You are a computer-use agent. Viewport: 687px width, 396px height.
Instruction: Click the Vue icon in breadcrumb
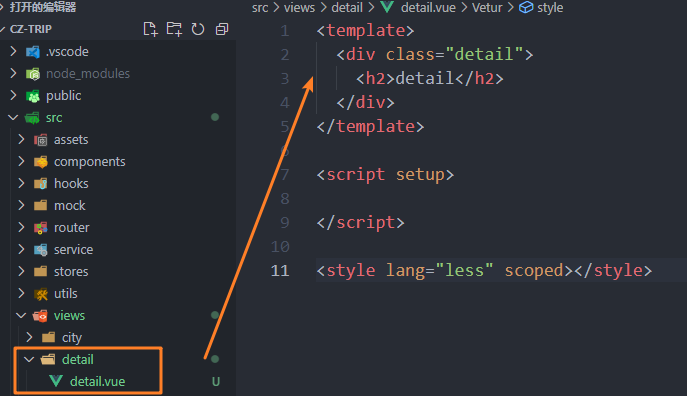click(x=387, y=7)
